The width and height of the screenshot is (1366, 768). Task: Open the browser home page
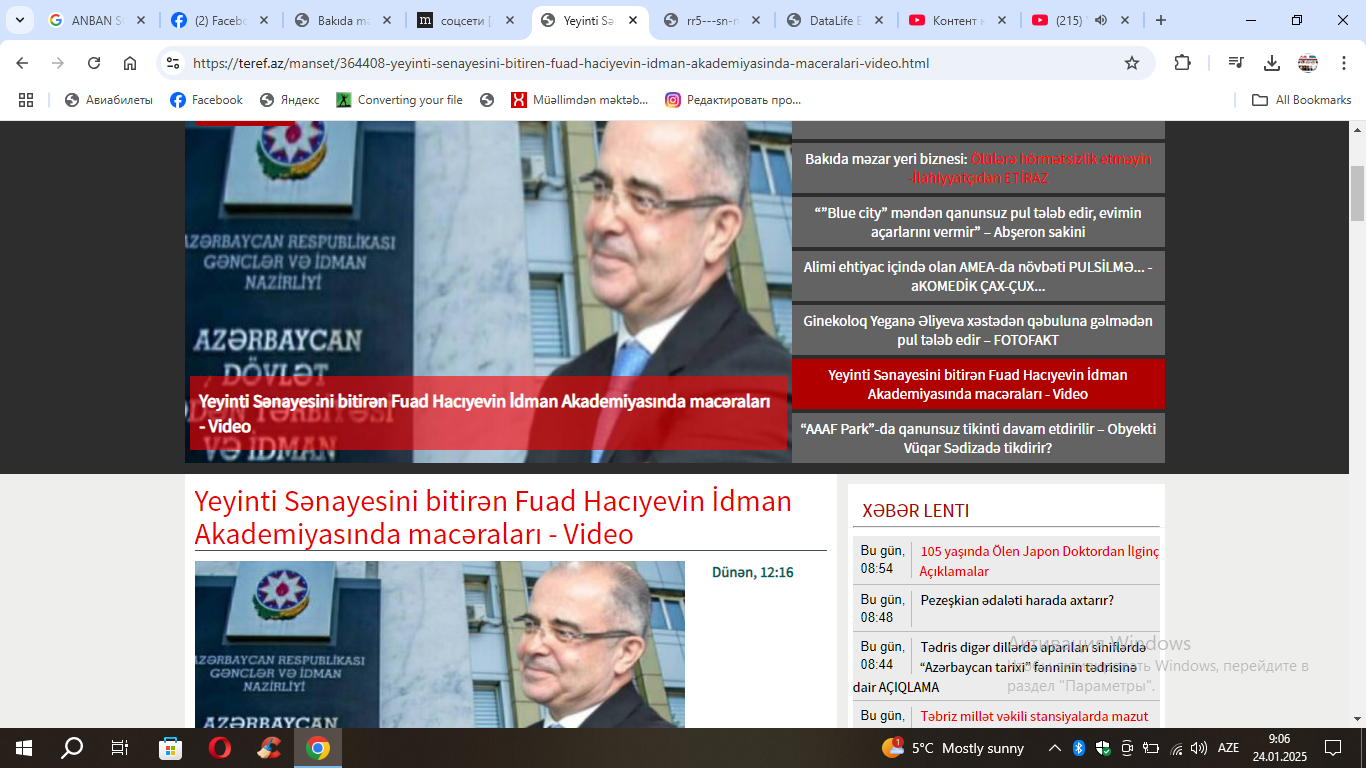click(x=130, y=63)
